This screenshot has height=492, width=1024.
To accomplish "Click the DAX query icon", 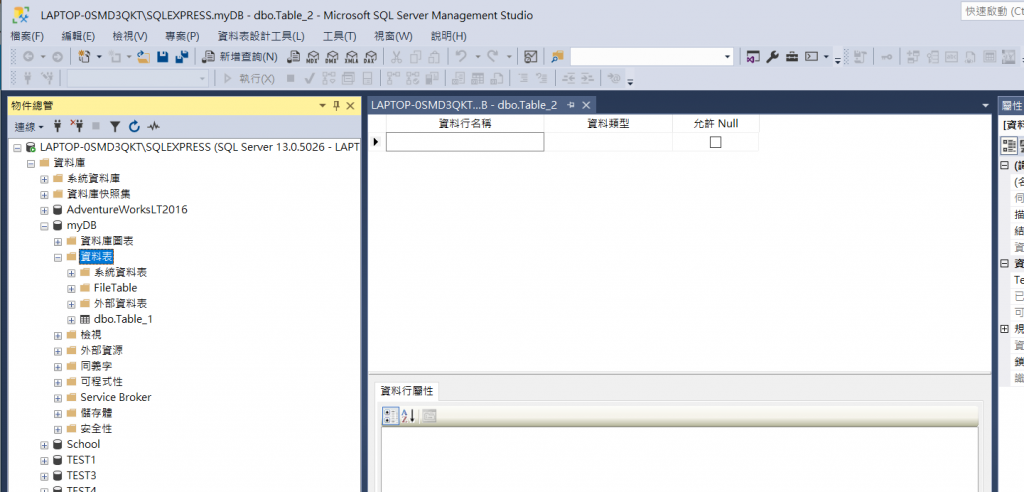I will (371, 57).
